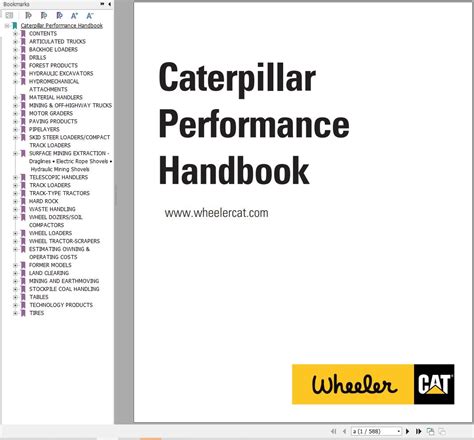Open the SKID STEER LOADERS/COMPACT TRACK LOADERS bookmark
The width and height of the screenshot is (474, 440).
point(69,141)
